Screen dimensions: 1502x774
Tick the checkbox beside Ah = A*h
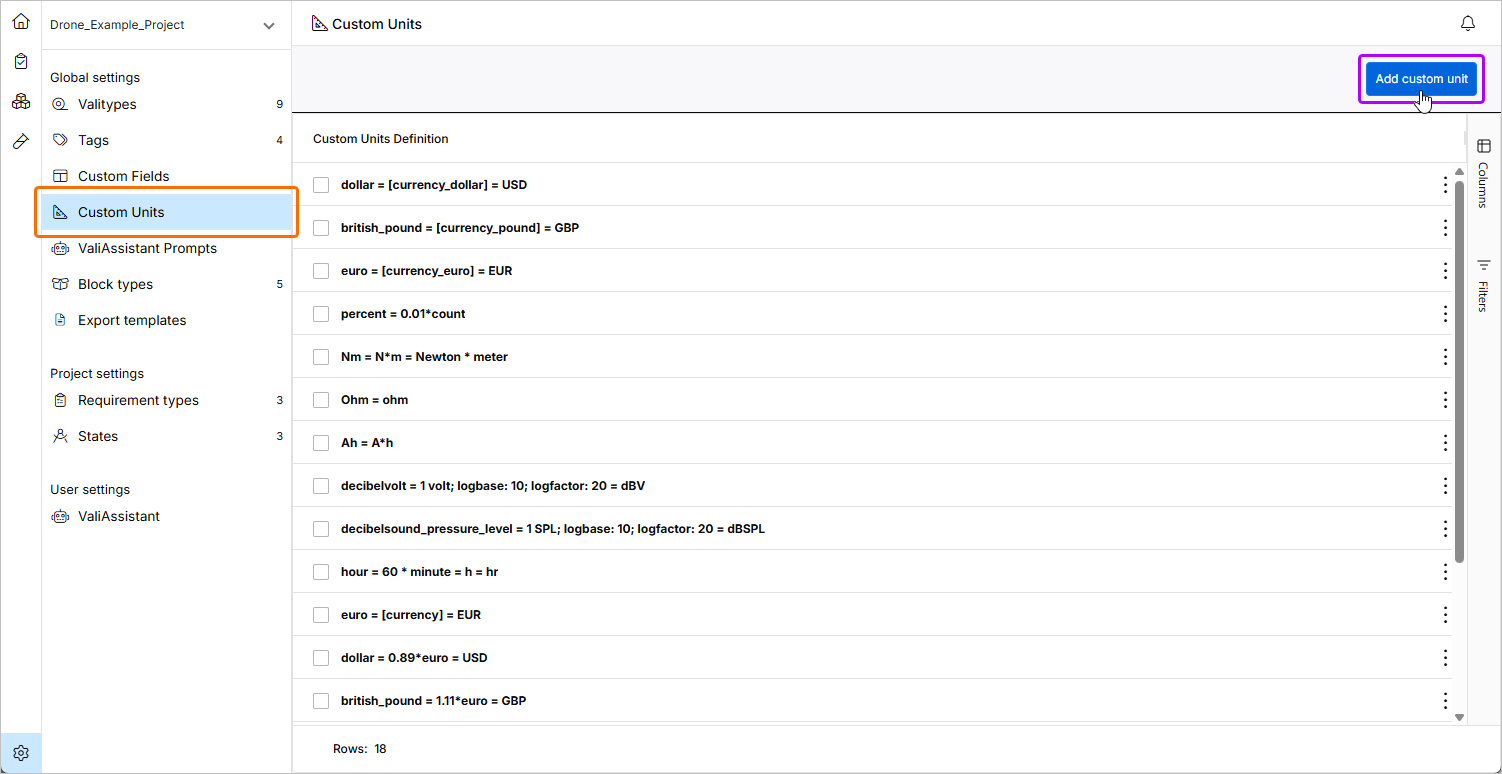tap(321, 443)
